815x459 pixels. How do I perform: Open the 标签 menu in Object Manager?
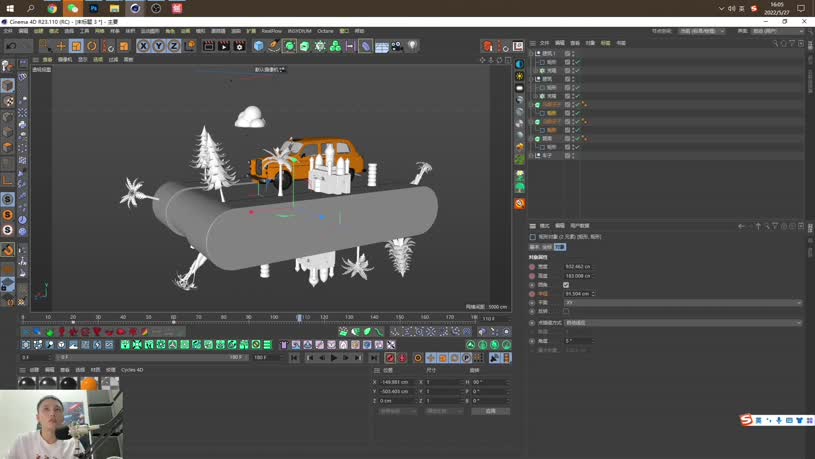click(x=606, y=43)
